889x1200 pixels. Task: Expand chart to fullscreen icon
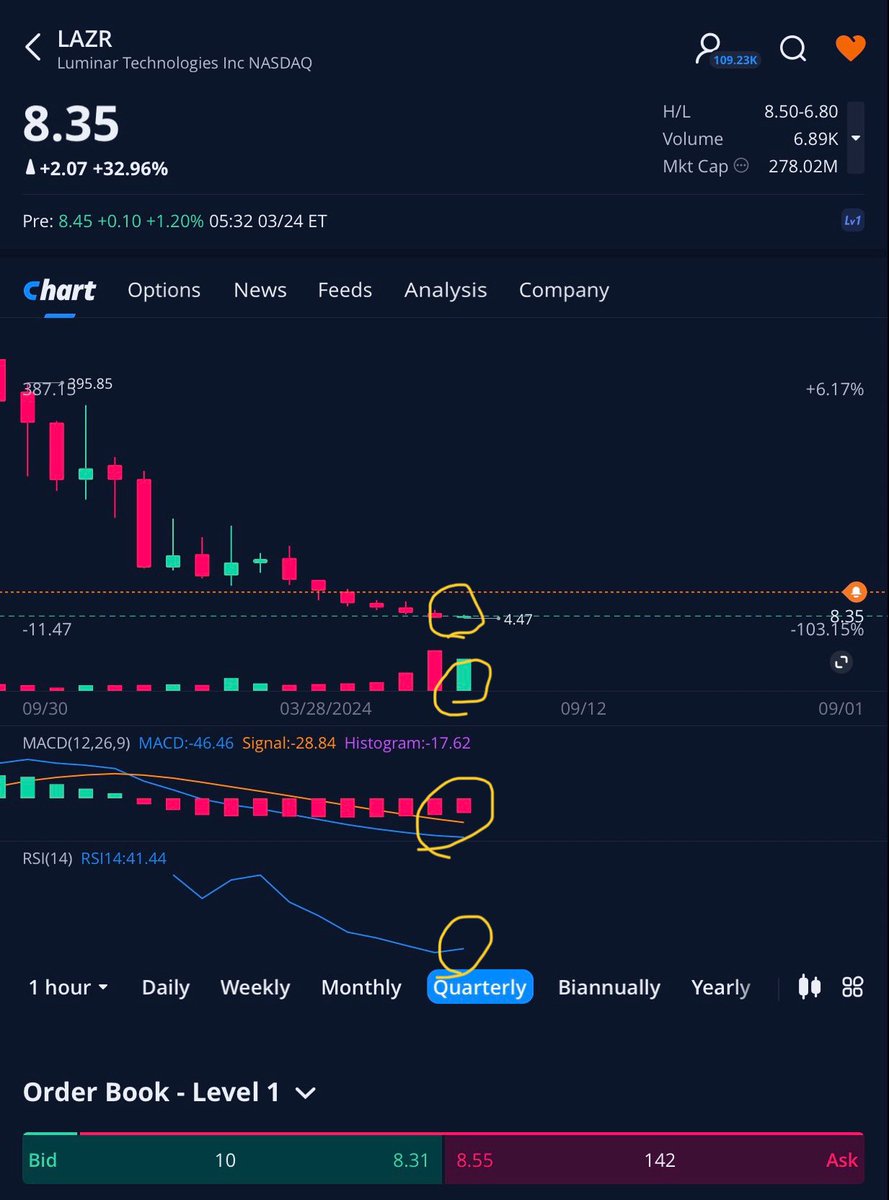842,662
